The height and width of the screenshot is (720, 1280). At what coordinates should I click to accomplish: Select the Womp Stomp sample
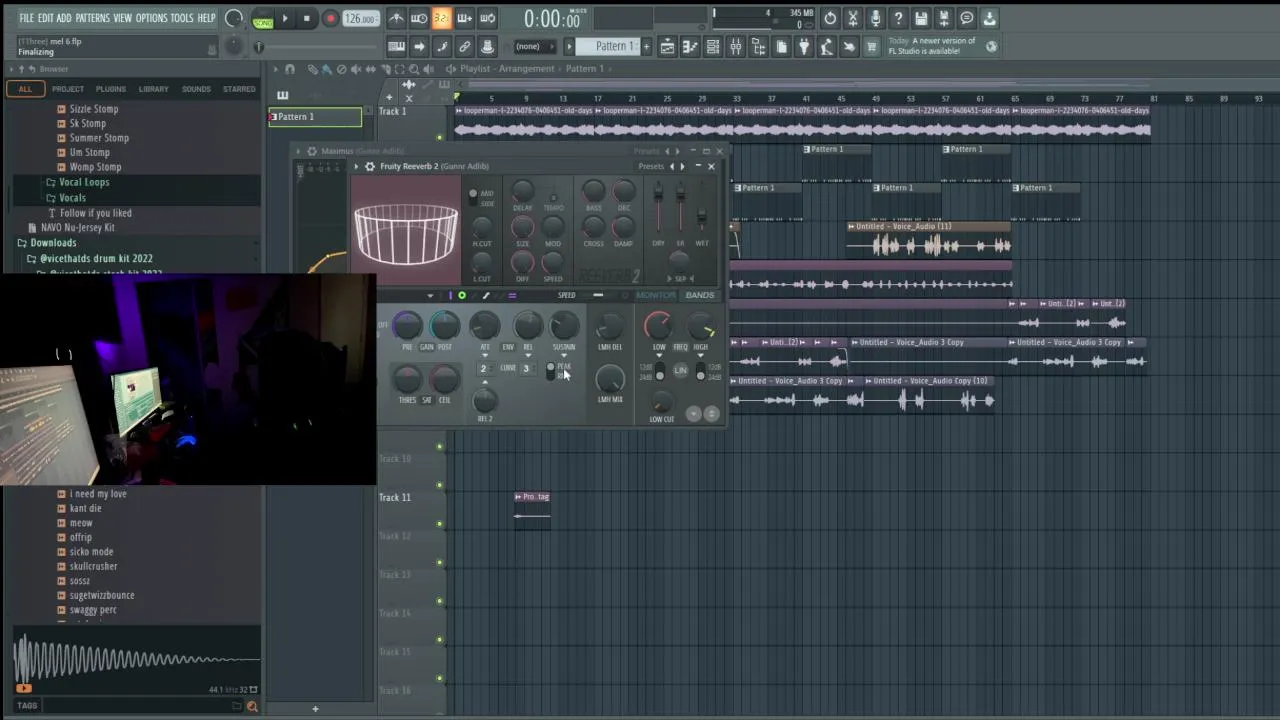pos(95,167)
